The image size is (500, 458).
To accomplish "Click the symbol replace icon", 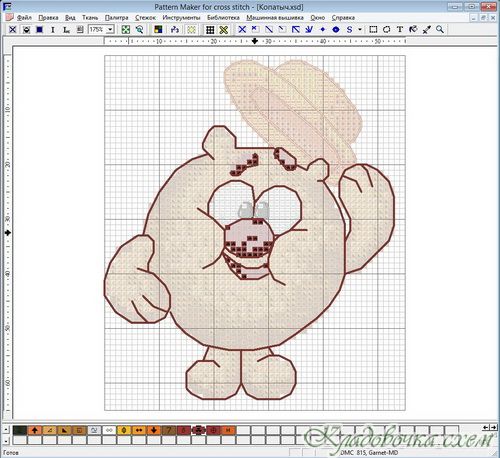I will click(x=174, y=30).
